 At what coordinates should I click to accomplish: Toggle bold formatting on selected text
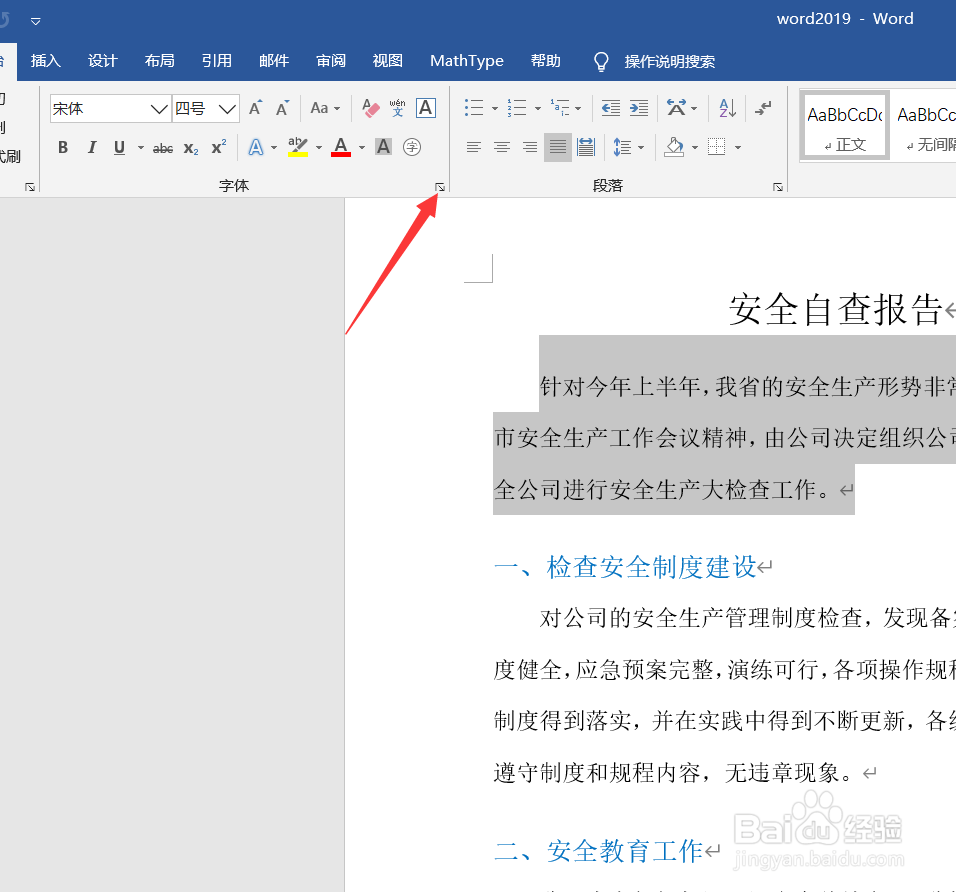pos(62,147)
